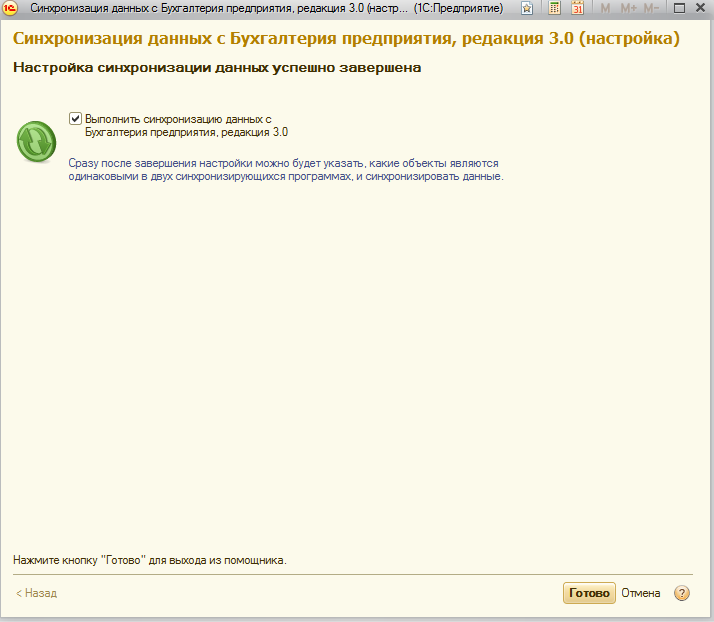Click the checkbox label 'Бухгалтерия предприятия, редакция 3.0'
Image resolution: width=714 pixels, height=622 pixels.
(187, 132)
